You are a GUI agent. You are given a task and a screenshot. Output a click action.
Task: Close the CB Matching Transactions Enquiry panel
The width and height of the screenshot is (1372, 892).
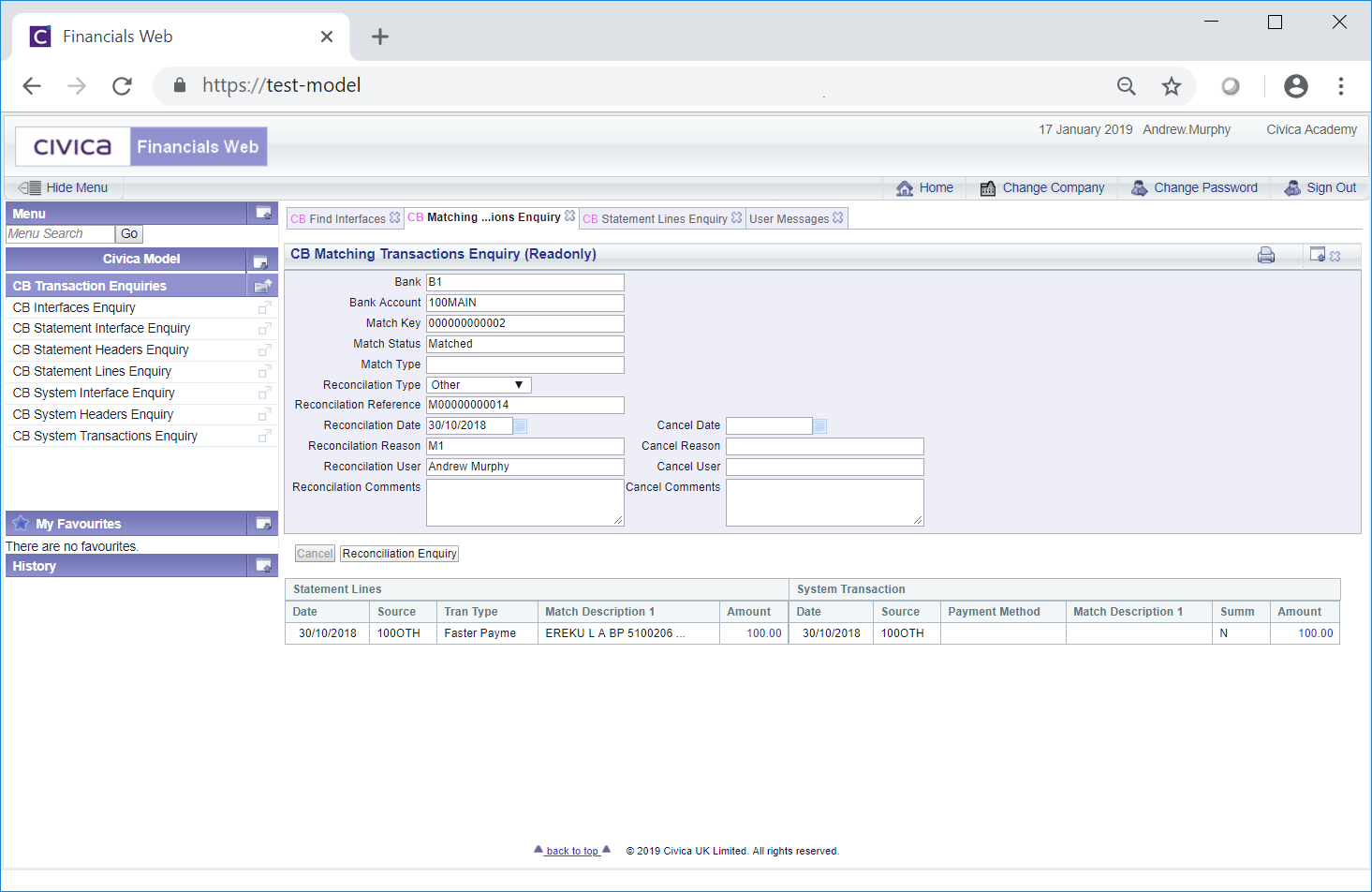pyautogui.click(x=1335, y=256)
